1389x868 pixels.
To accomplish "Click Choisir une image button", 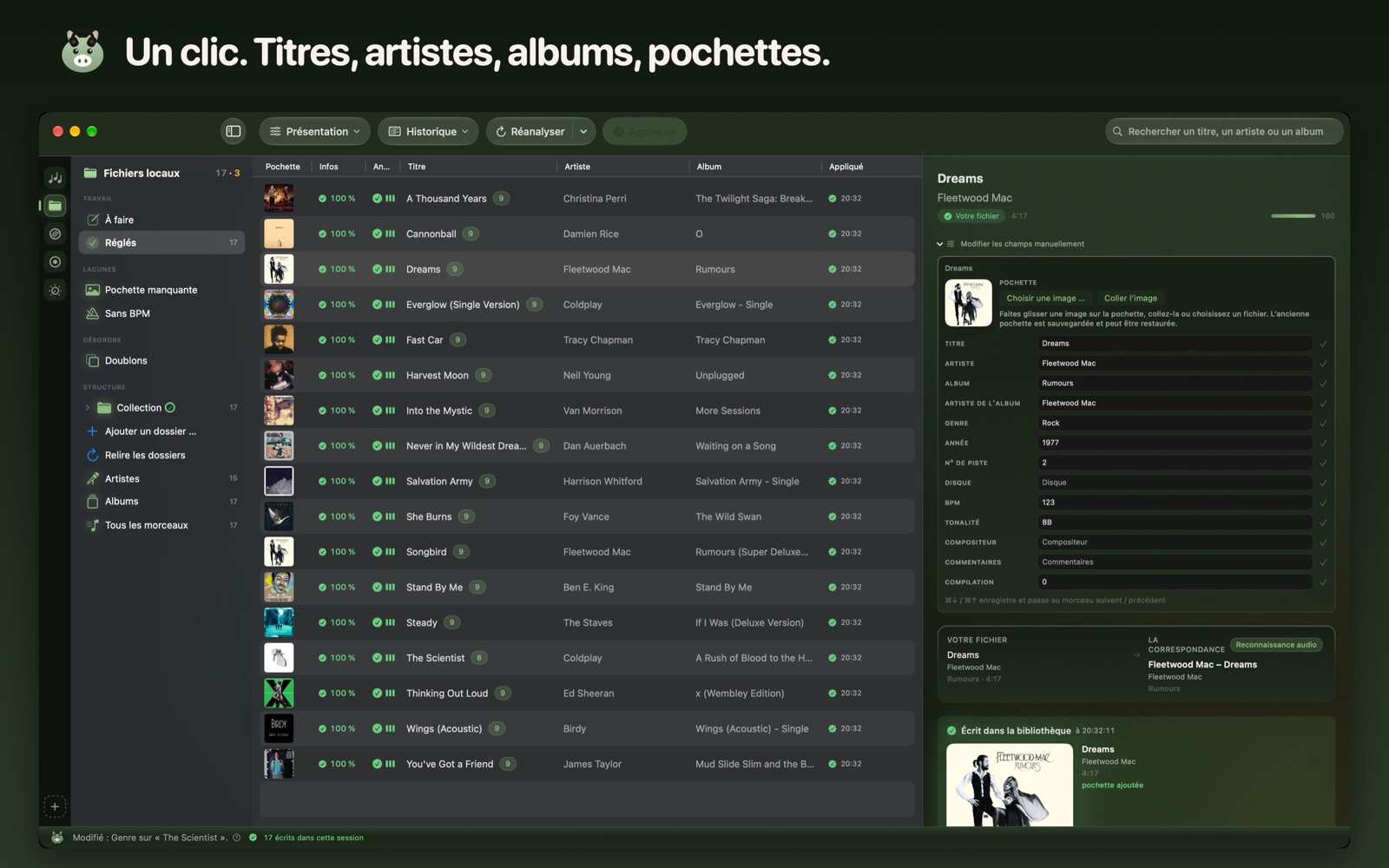I will (1045, 298).
